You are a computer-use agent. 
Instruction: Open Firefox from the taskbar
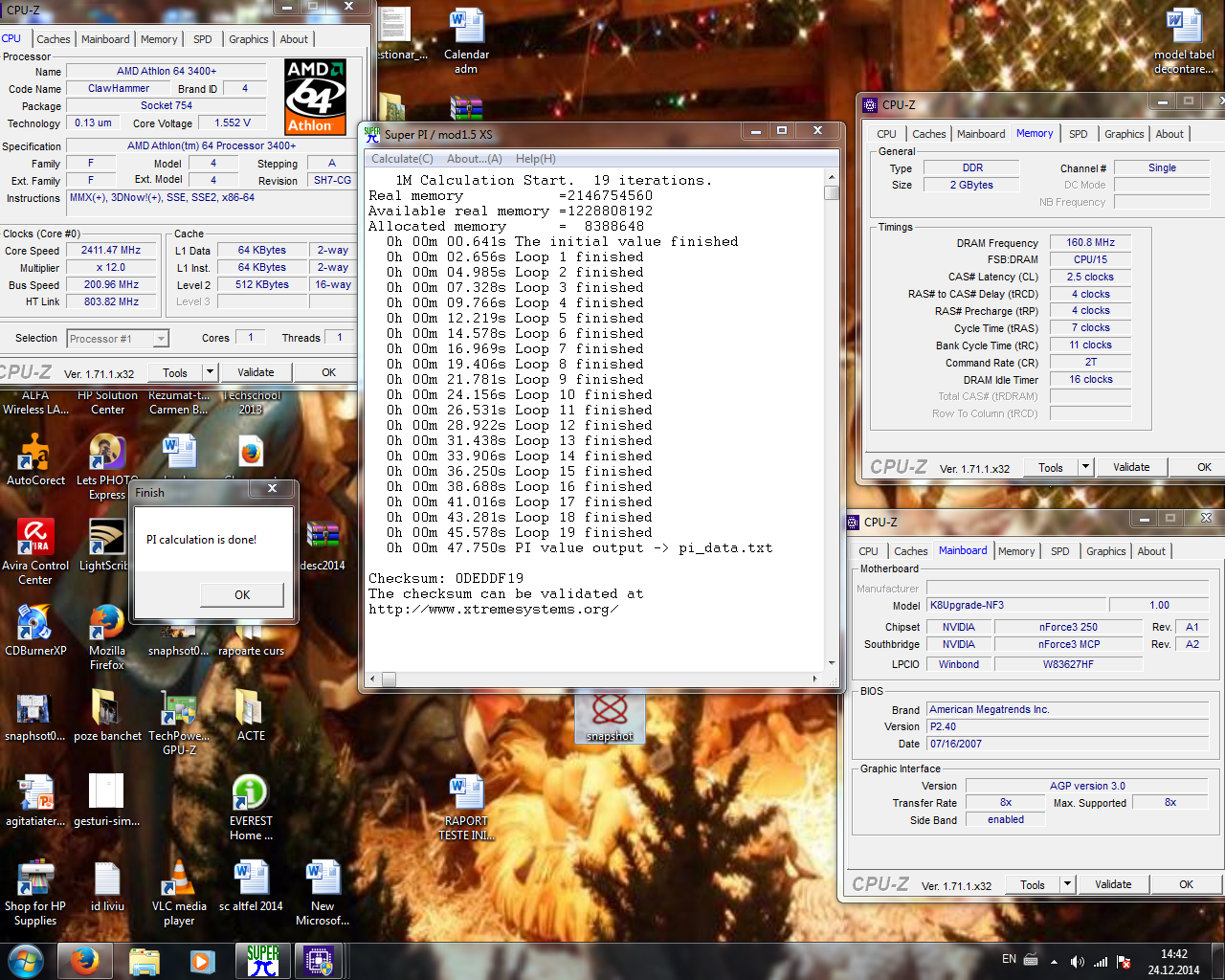pyautogui.click(x=84, y=960)
